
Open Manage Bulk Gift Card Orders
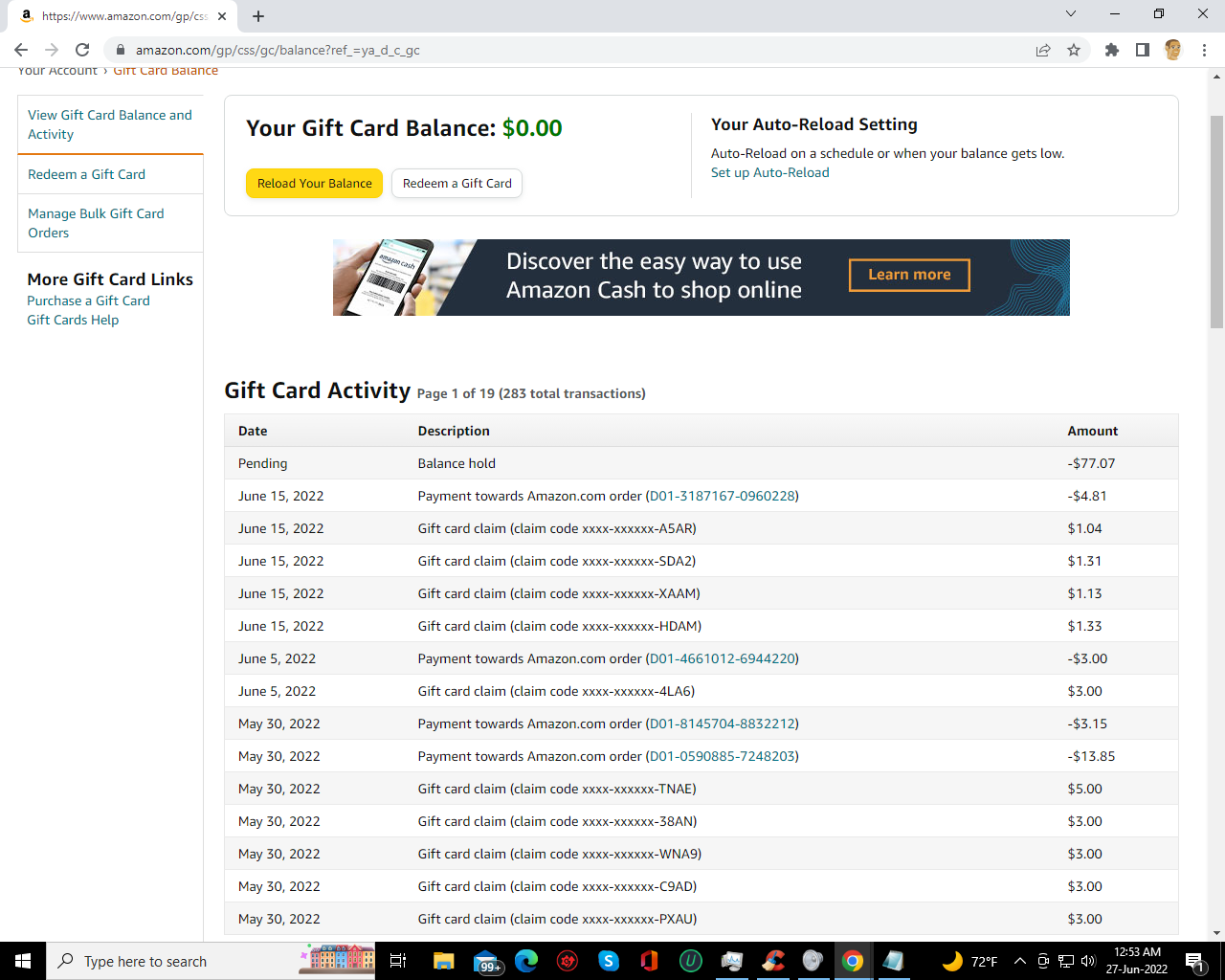pos(96,223)
